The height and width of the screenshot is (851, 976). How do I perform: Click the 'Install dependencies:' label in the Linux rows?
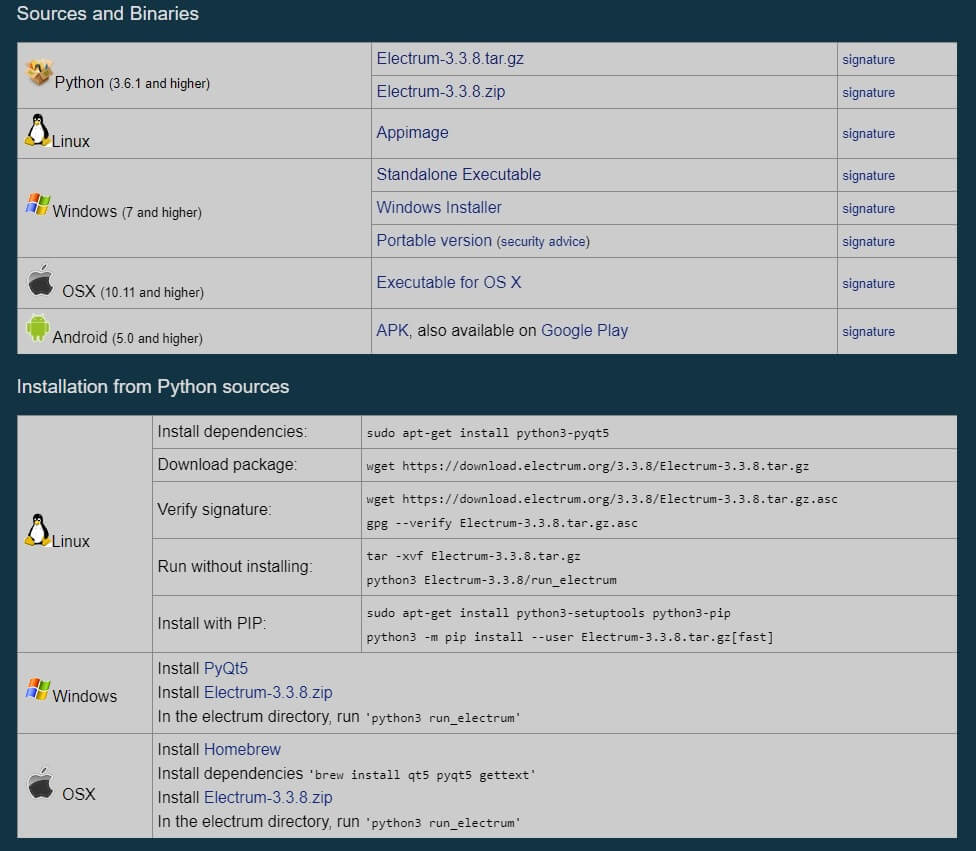(x=232, y=431)
